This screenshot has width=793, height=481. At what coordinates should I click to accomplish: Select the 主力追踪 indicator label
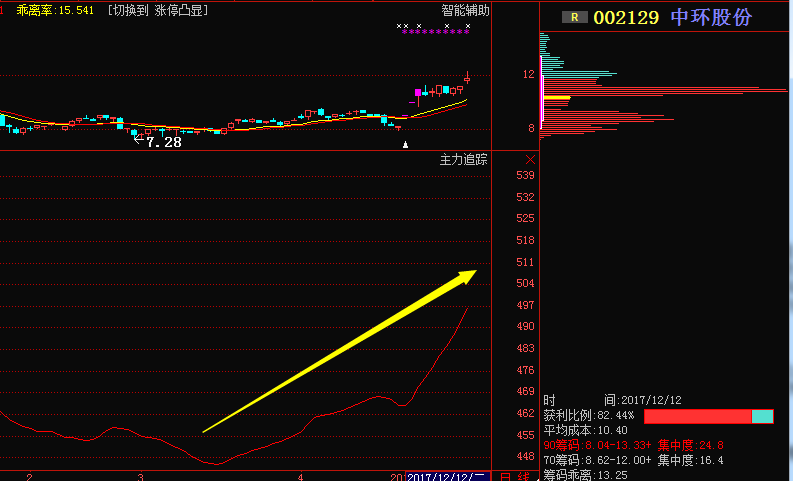[x=464, y=160]
